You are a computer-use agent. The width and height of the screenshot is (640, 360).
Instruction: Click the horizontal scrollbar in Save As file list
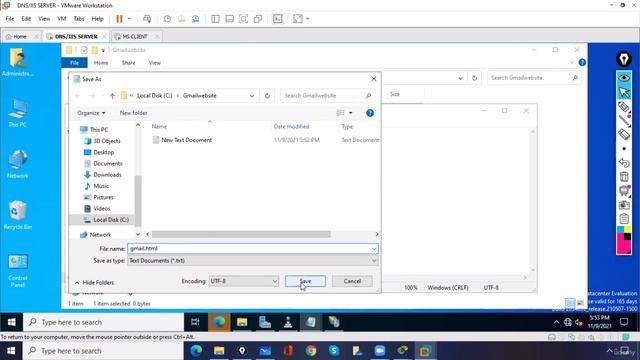[241, 234]
